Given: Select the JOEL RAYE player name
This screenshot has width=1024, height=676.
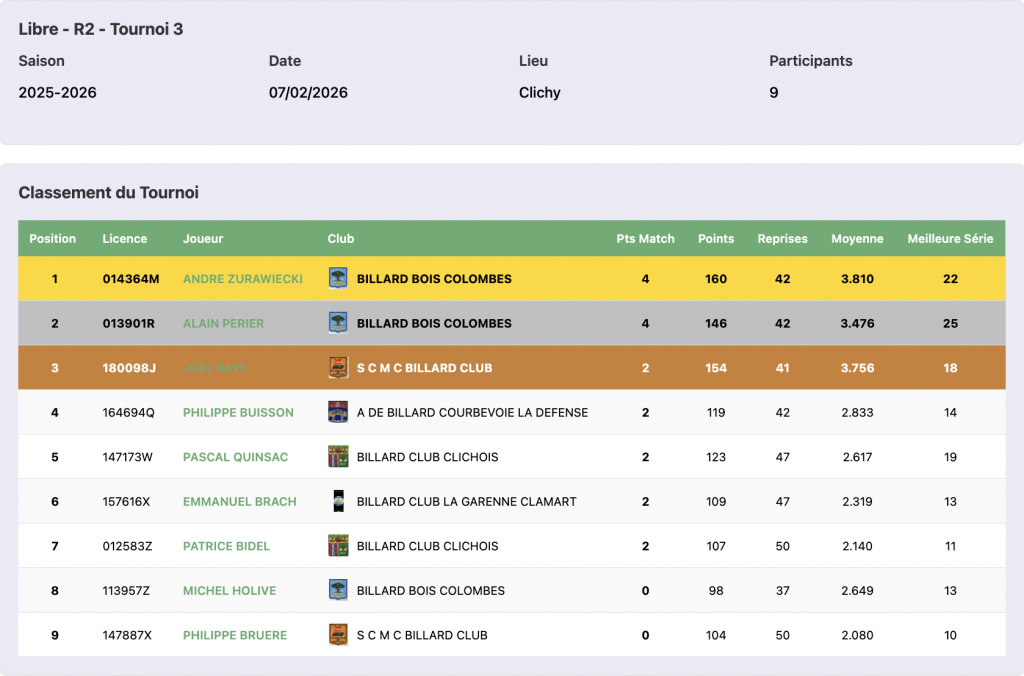Looking at the screenshot, I should [x=215, y=368].
